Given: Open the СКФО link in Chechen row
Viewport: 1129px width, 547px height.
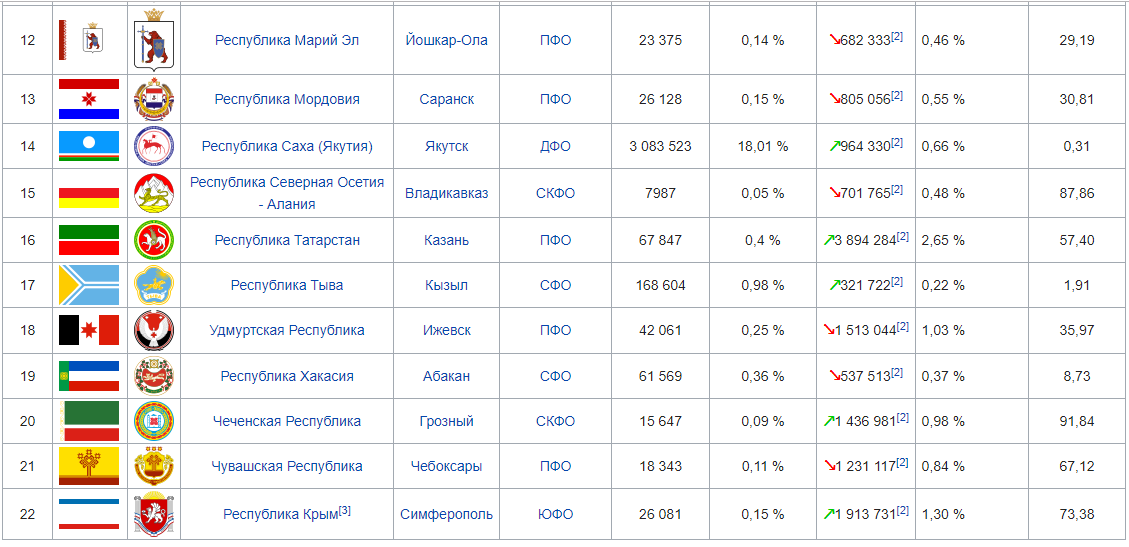Looking at the screenshot, I should [555, 421].
